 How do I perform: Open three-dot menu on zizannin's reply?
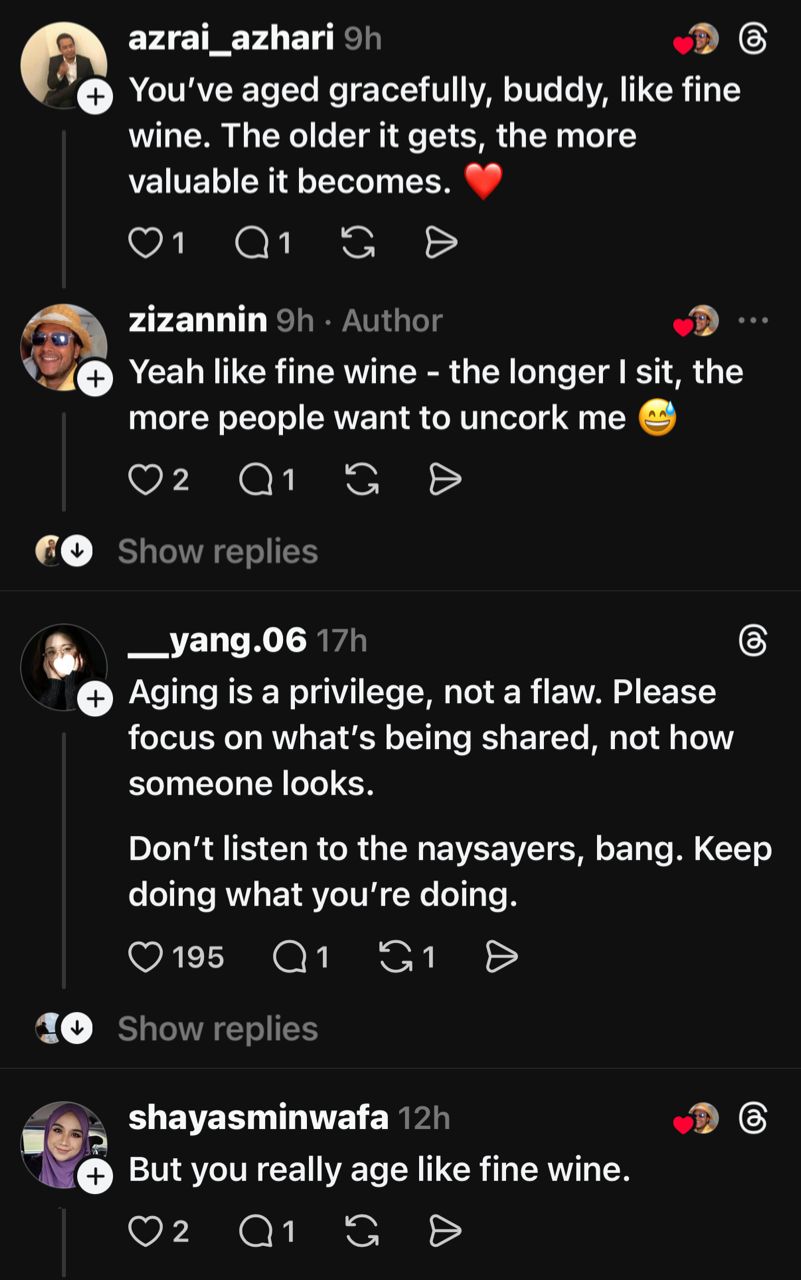click(x=752, y=321)
